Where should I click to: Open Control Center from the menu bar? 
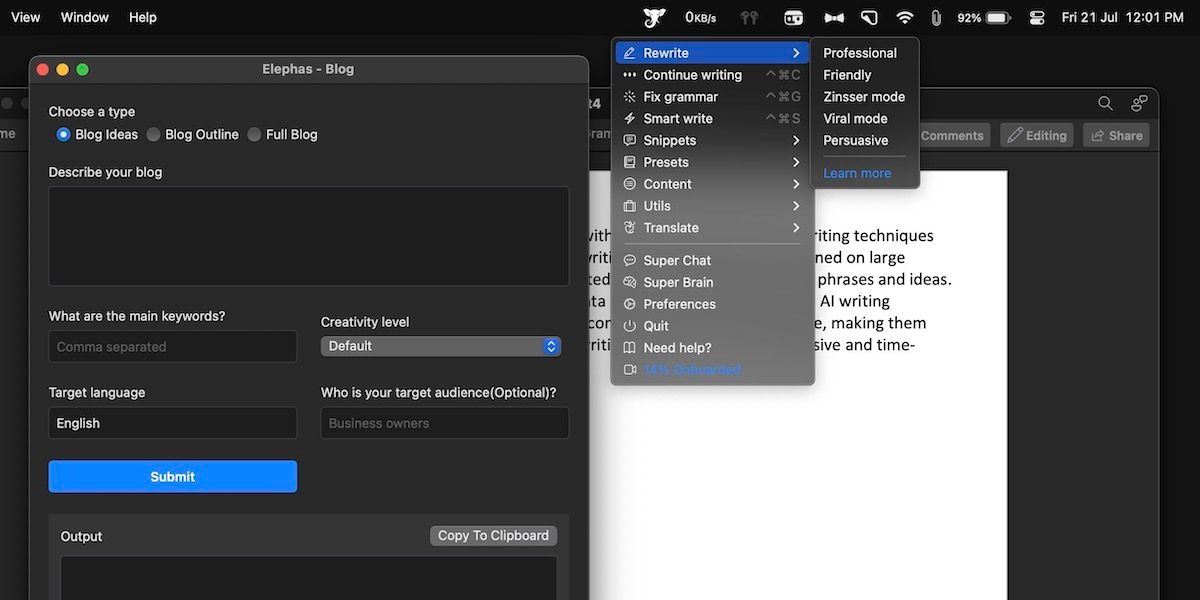pos(1036,17)
